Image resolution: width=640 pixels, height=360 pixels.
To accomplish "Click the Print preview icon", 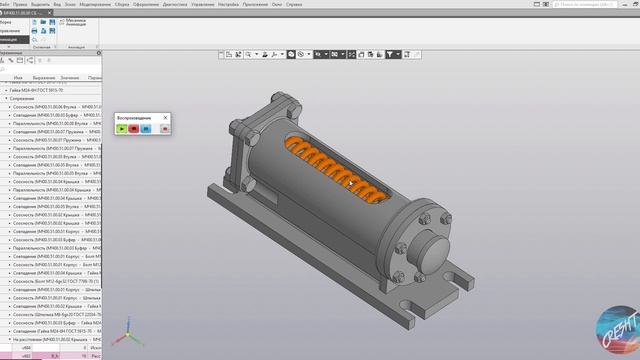I will [x=43, y=31].
